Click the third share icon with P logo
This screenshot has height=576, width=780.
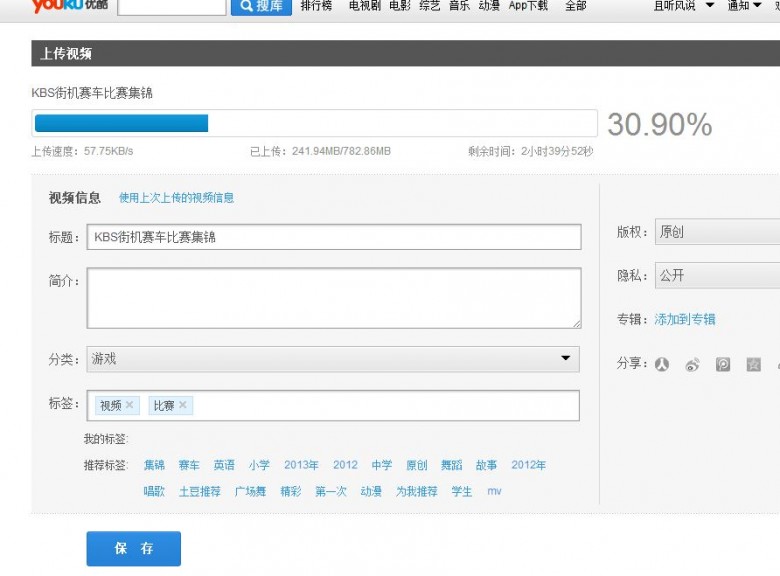pyautogui.click(x=723, y=365)
